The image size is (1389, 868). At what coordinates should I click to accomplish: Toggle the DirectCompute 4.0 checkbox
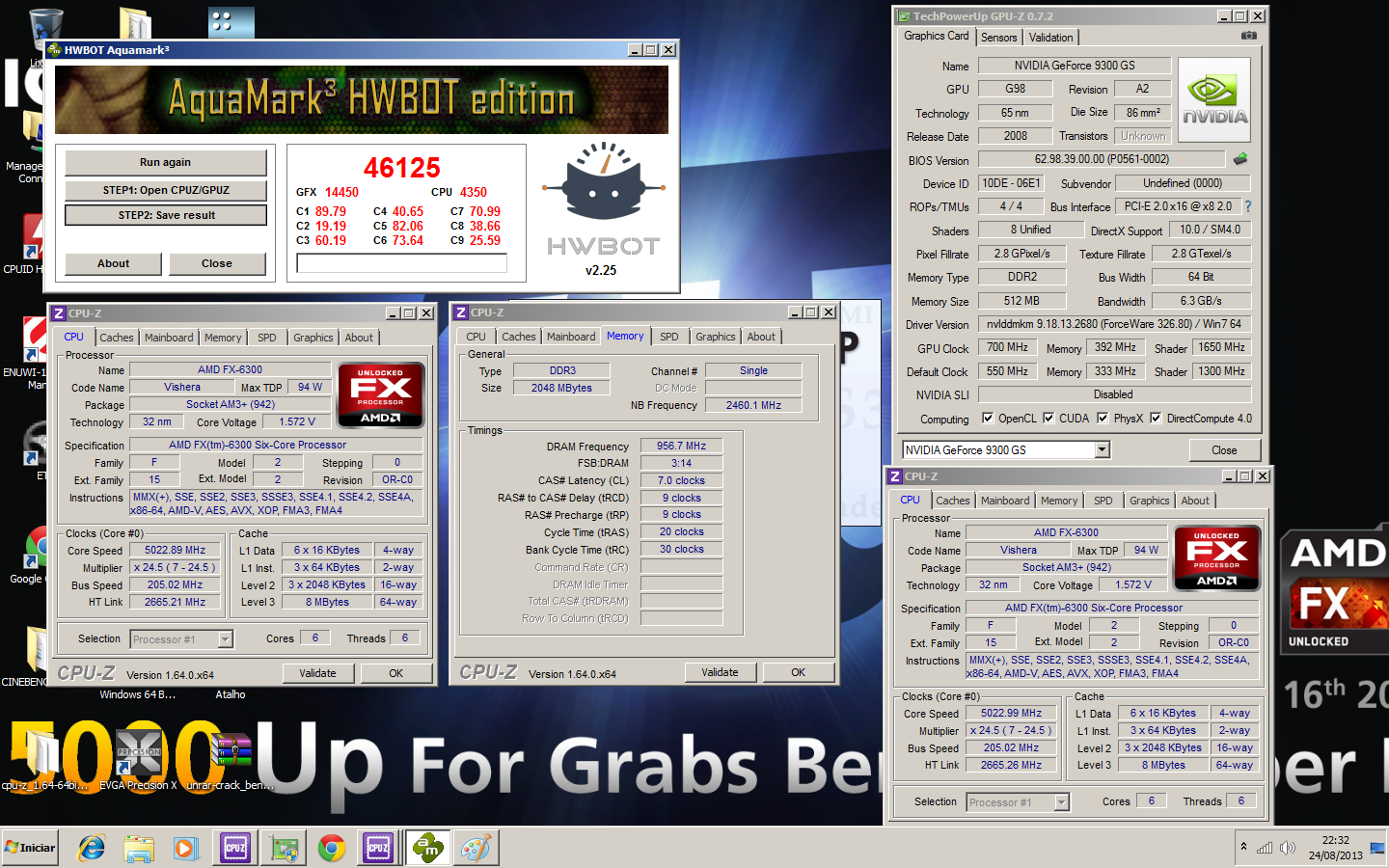1156,418
